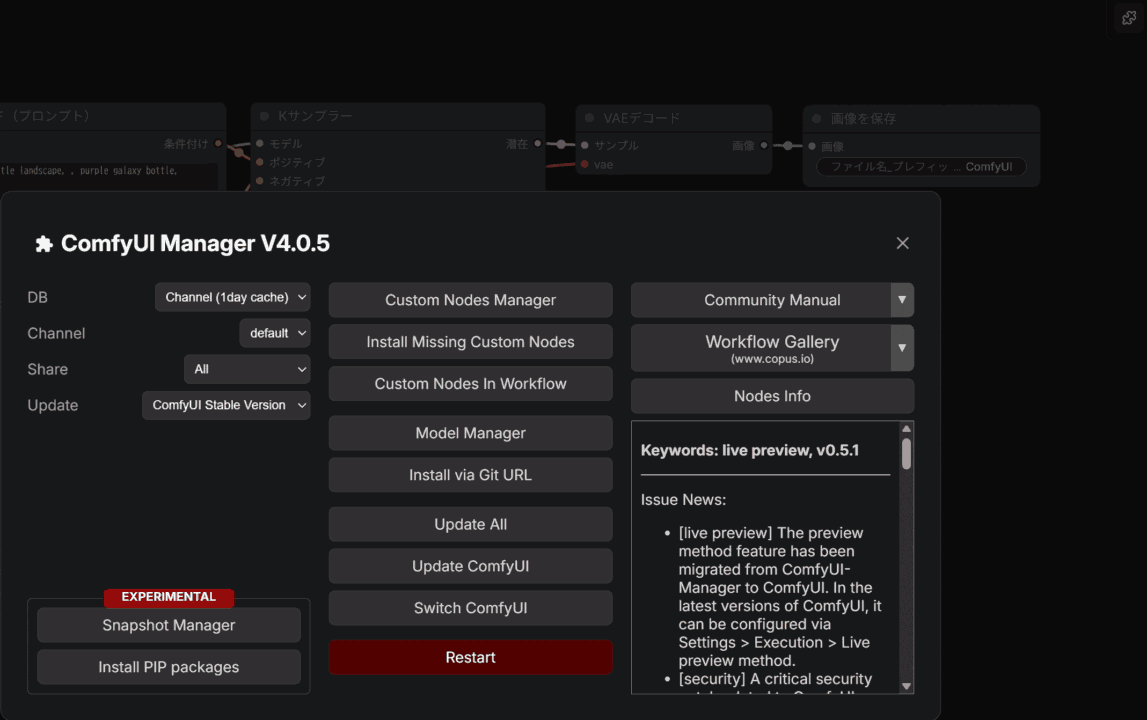The width and height of the screenshot is (1147, 720).
Task: Click the puzzle piece icon at top right
Action: pyautogui.click(x=1129, y=18)
